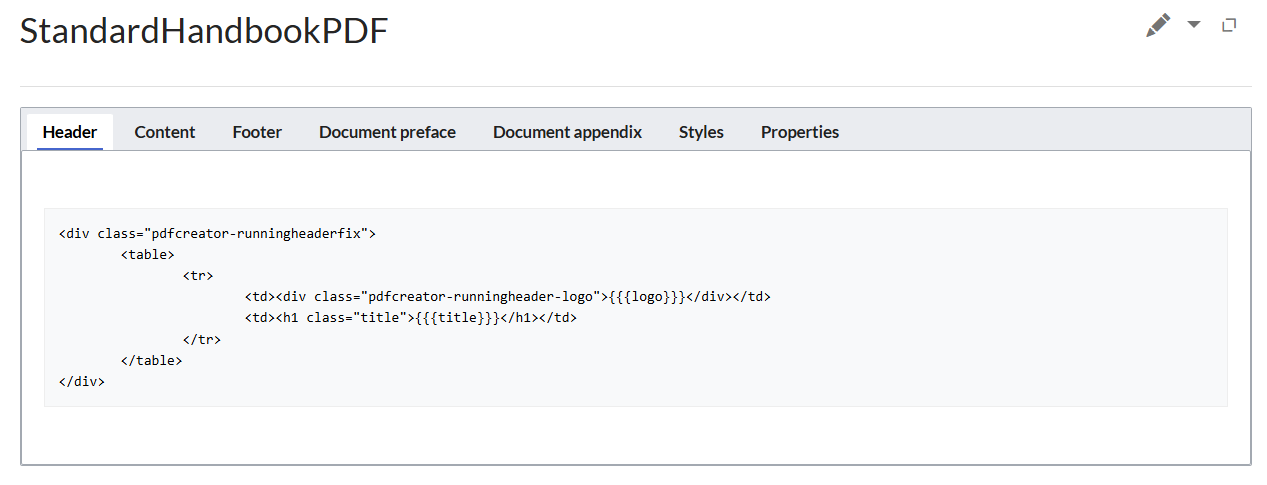Show the Document appendix tab
The height and width of the screenshot is (485, 1267).
coord(567,132)
